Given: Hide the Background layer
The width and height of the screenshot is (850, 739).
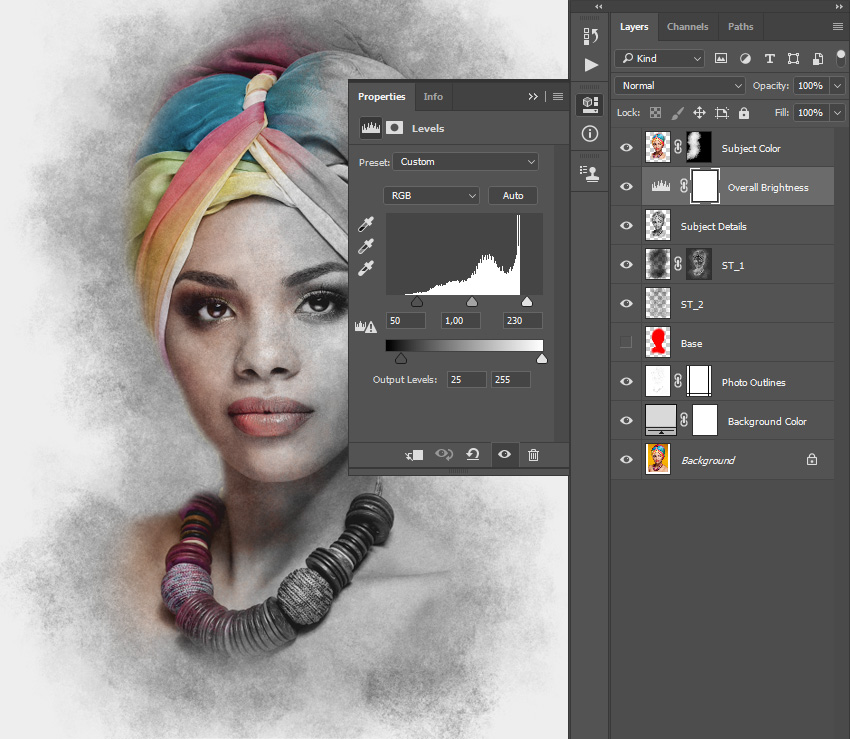Looking at the screenshot, I should pyautogui.click(x=626, y=460).
